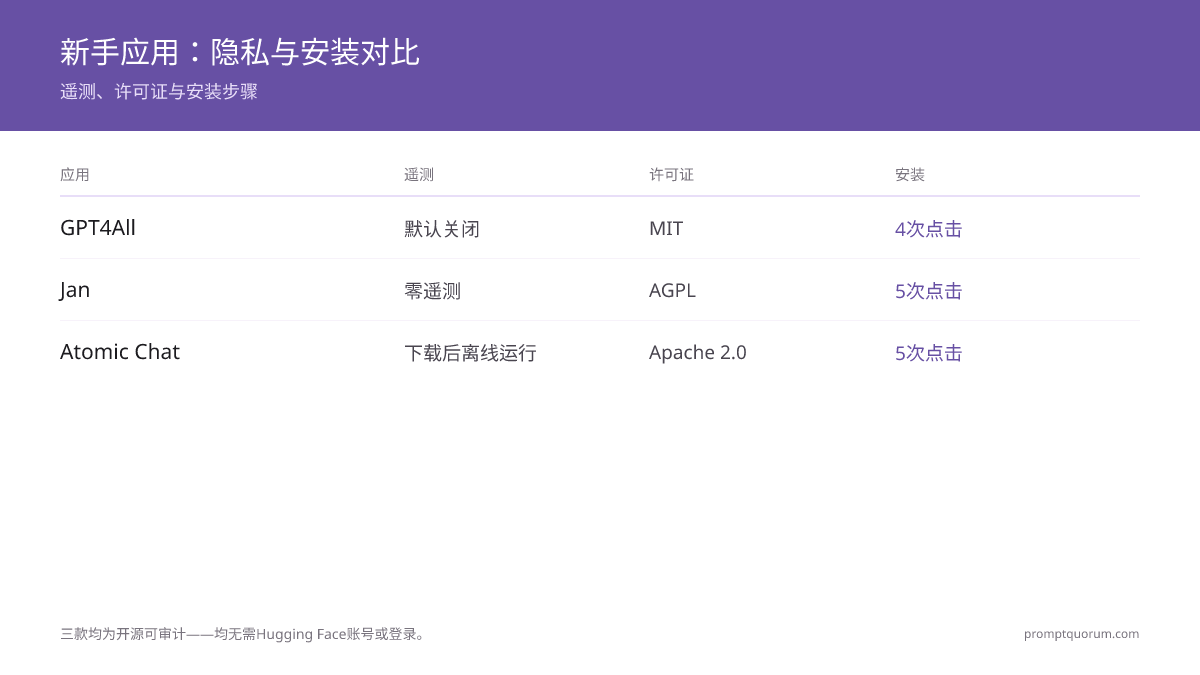Click the 应用 column header
Image resolution: width=1200 pixels, height=675 pixels.
(x=75, y=175)
